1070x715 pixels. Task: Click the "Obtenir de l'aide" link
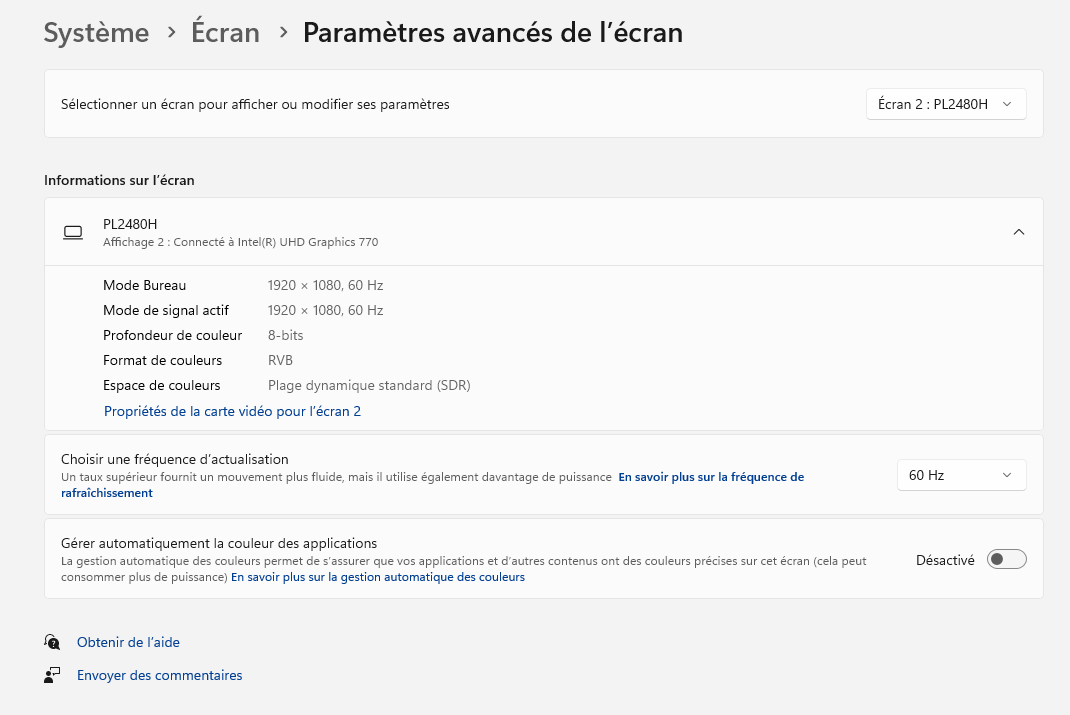(x=128, y=642)
